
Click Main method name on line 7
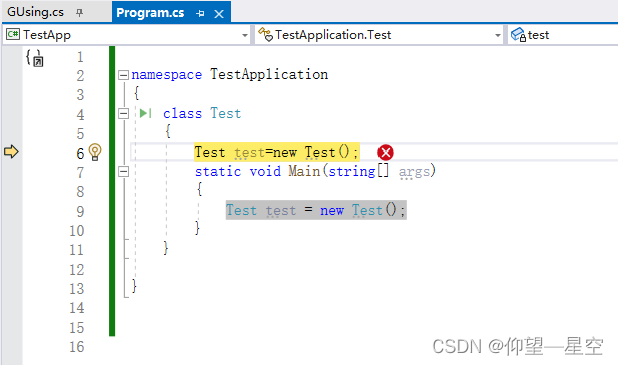304,171
